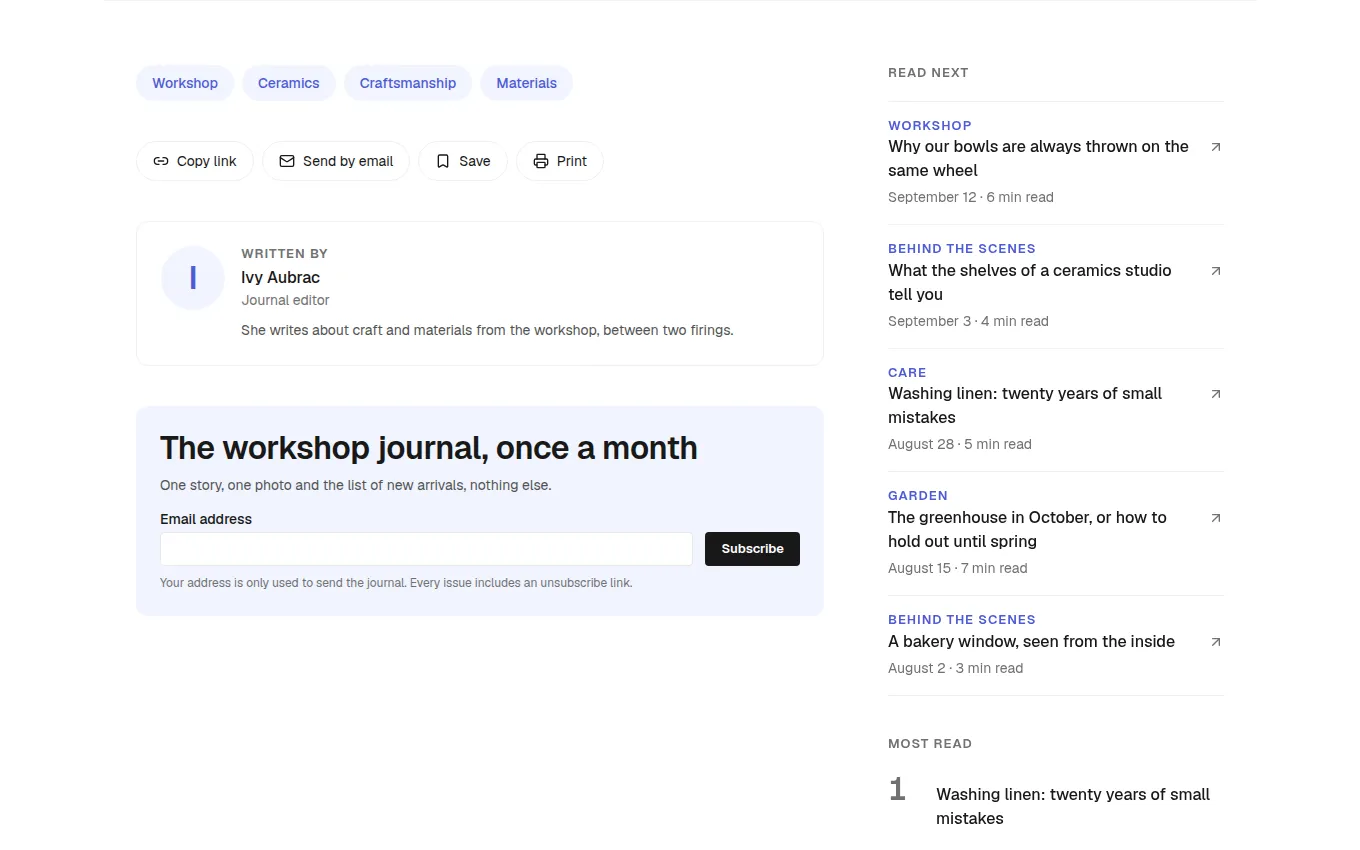Click arrow icon beside 'The greenhouse in October'

1216,518
